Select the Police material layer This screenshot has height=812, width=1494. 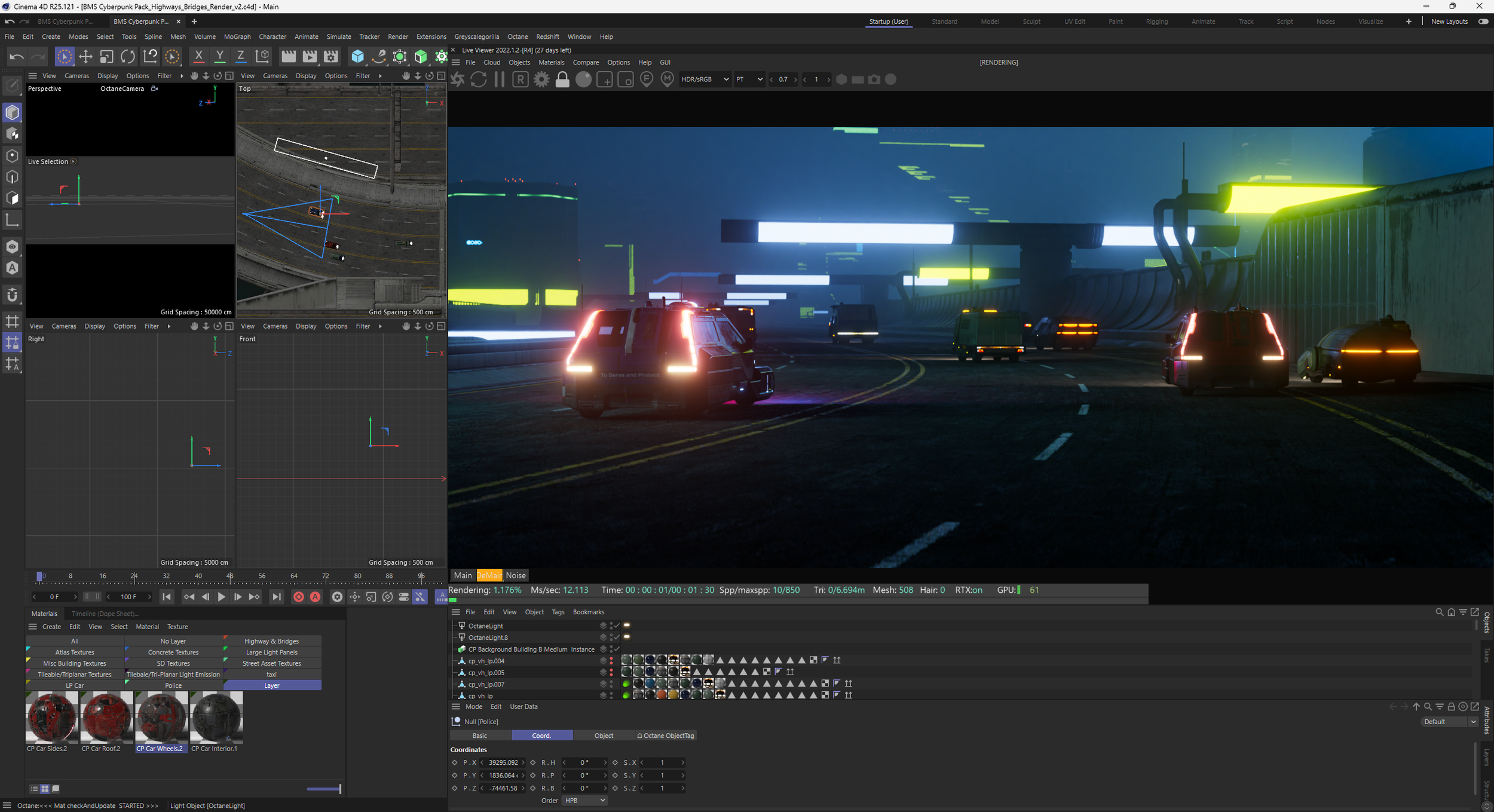(173, 685)
